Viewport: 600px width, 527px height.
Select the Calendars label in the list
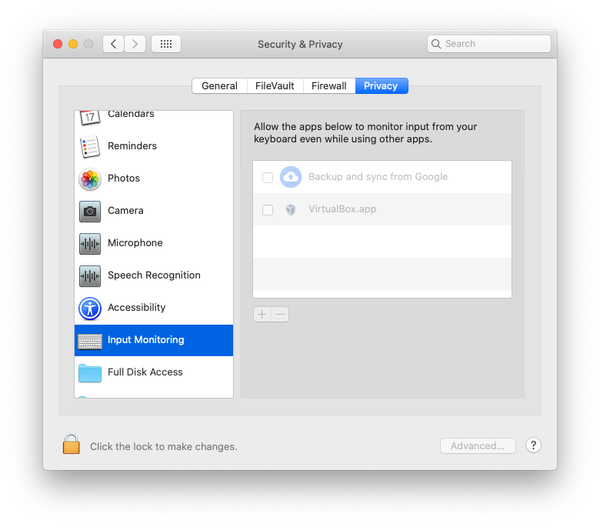pyautogui.click(x=131, y=114)
